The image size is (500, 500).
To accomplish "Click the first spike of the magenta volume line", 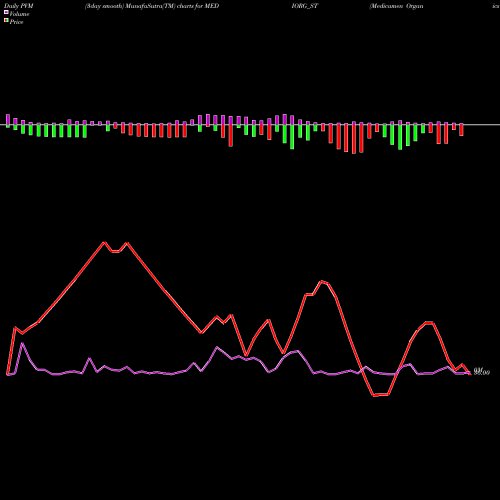I will (22, 343).
